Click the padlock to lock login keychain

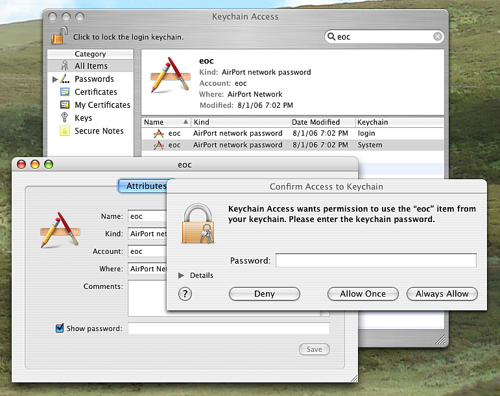click(59, 36)
